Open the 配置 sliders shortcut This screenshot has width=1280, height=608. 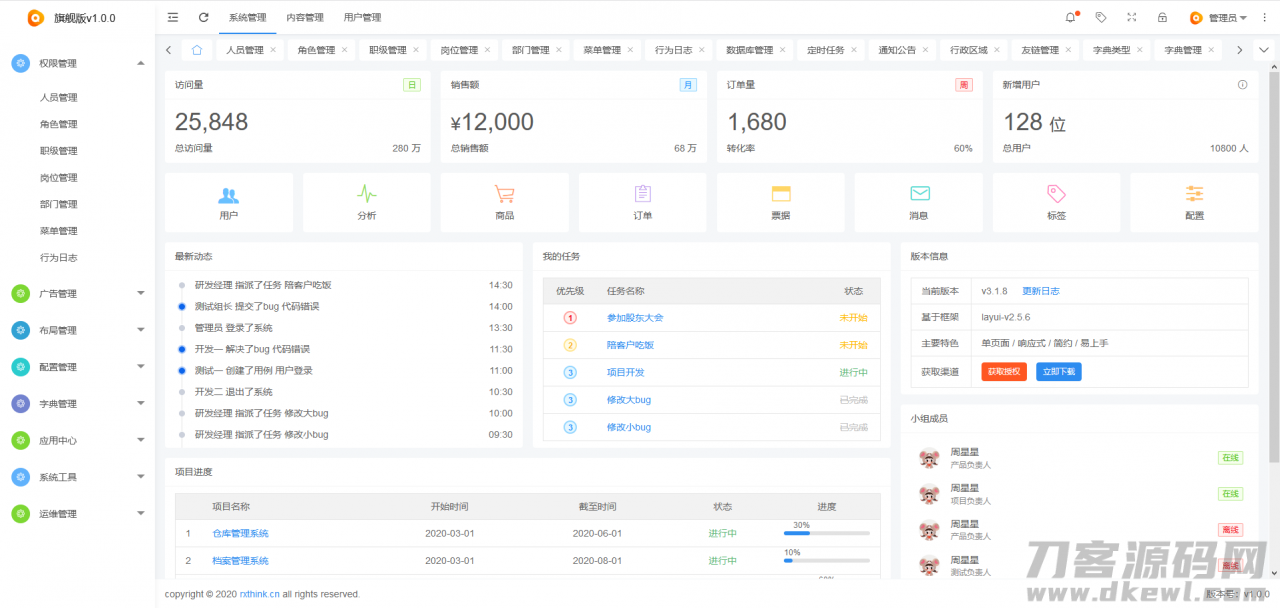[x=1194, y=202]
